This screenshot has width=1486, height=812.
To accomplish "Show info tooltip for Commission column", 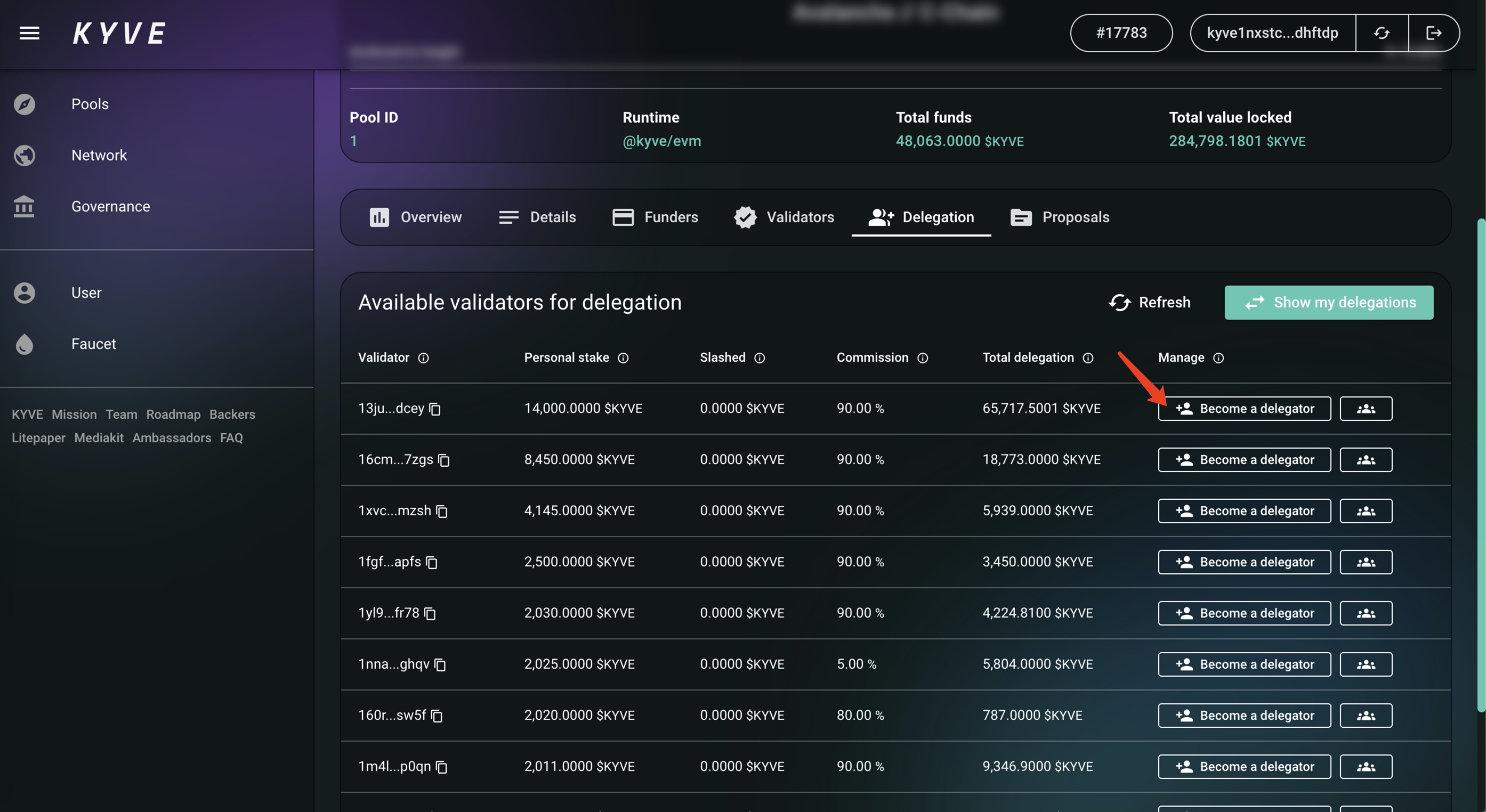I will click(923, 358).
